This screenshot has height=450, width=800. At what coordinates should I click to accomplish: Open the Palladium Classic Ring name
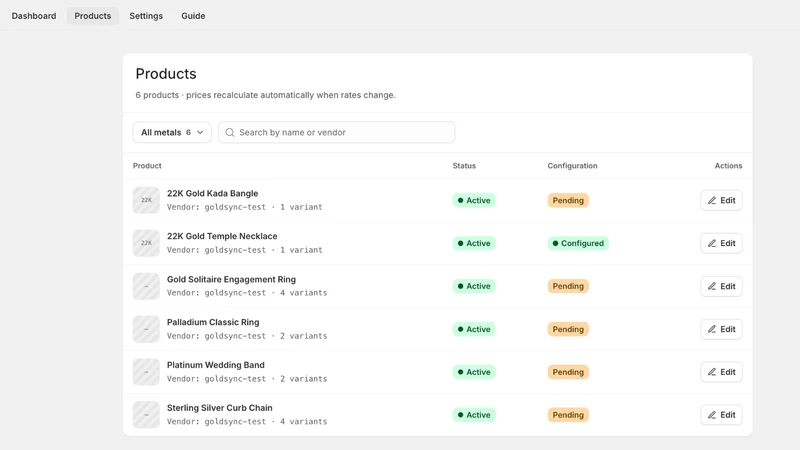click(x=213, y=322)
